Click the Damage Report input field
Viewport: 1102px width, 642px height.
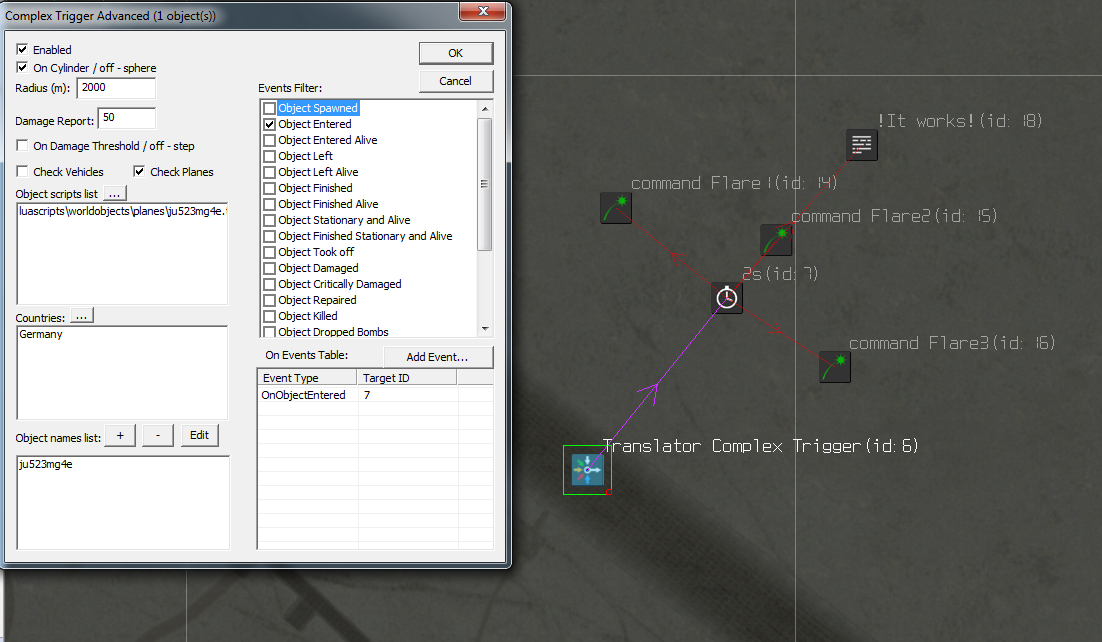point(127,118)
